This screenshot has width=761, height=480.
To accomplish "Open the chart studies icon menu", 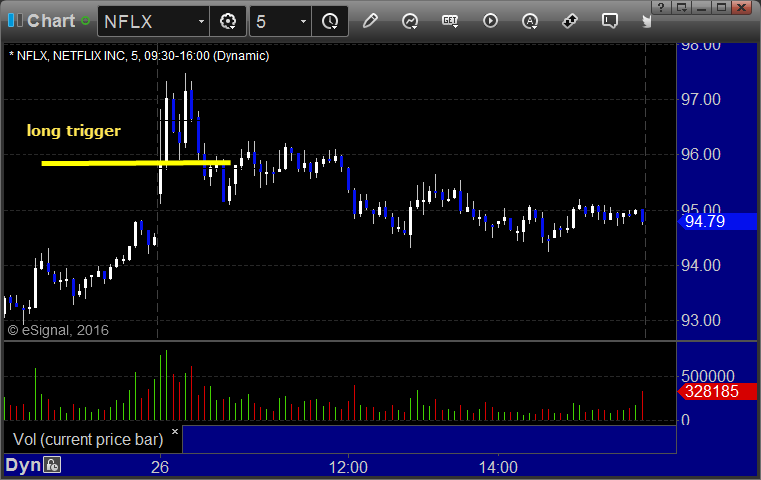I will point(410,21).
